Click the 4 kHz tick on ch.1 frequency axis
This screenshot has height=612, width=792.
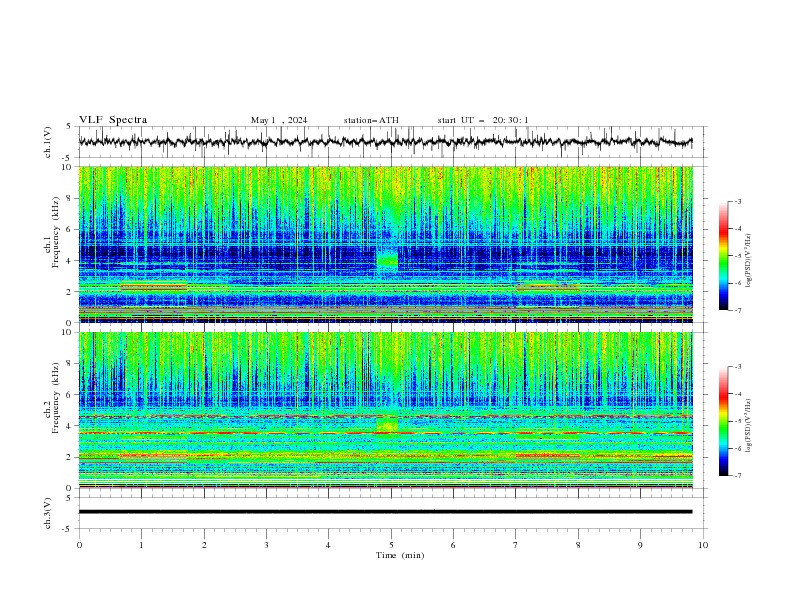tap(70, 261)
